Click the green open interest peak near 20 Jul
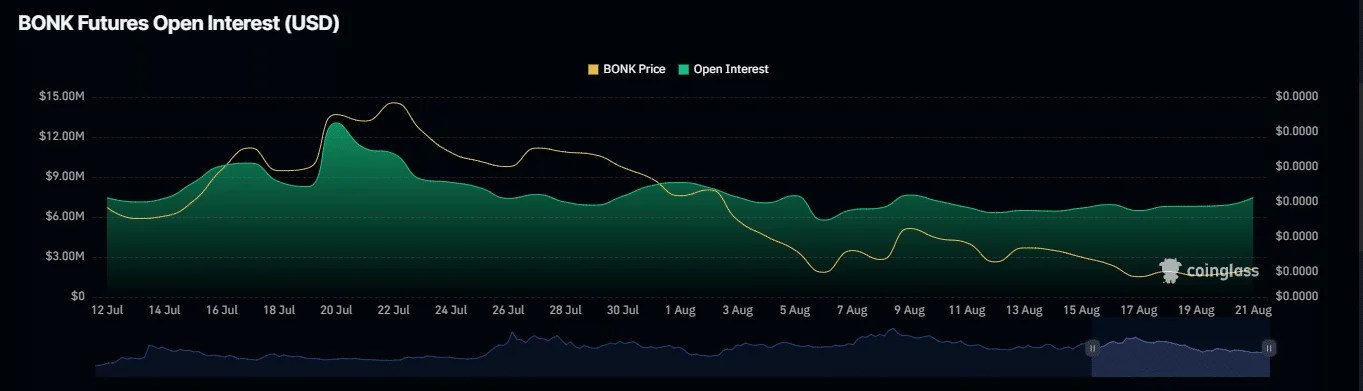The width and height of the screenshot is (1363, 391). click(x=336, y=124)
